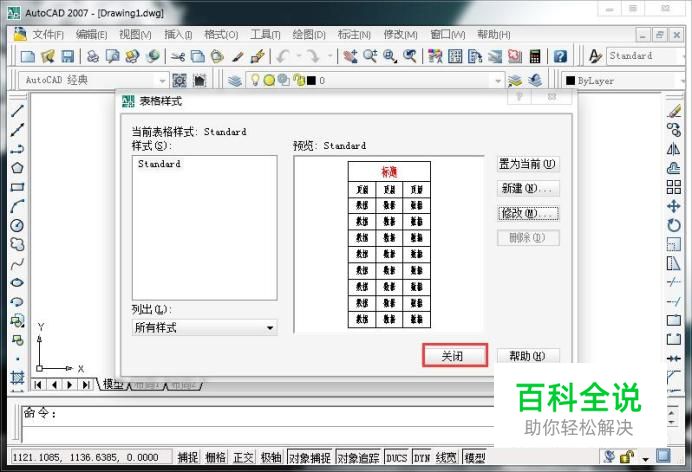The width and height of the screenshot is (692, 472).
Task: Open the status bar tray menu arrow
Action: [x=646, y=459]
